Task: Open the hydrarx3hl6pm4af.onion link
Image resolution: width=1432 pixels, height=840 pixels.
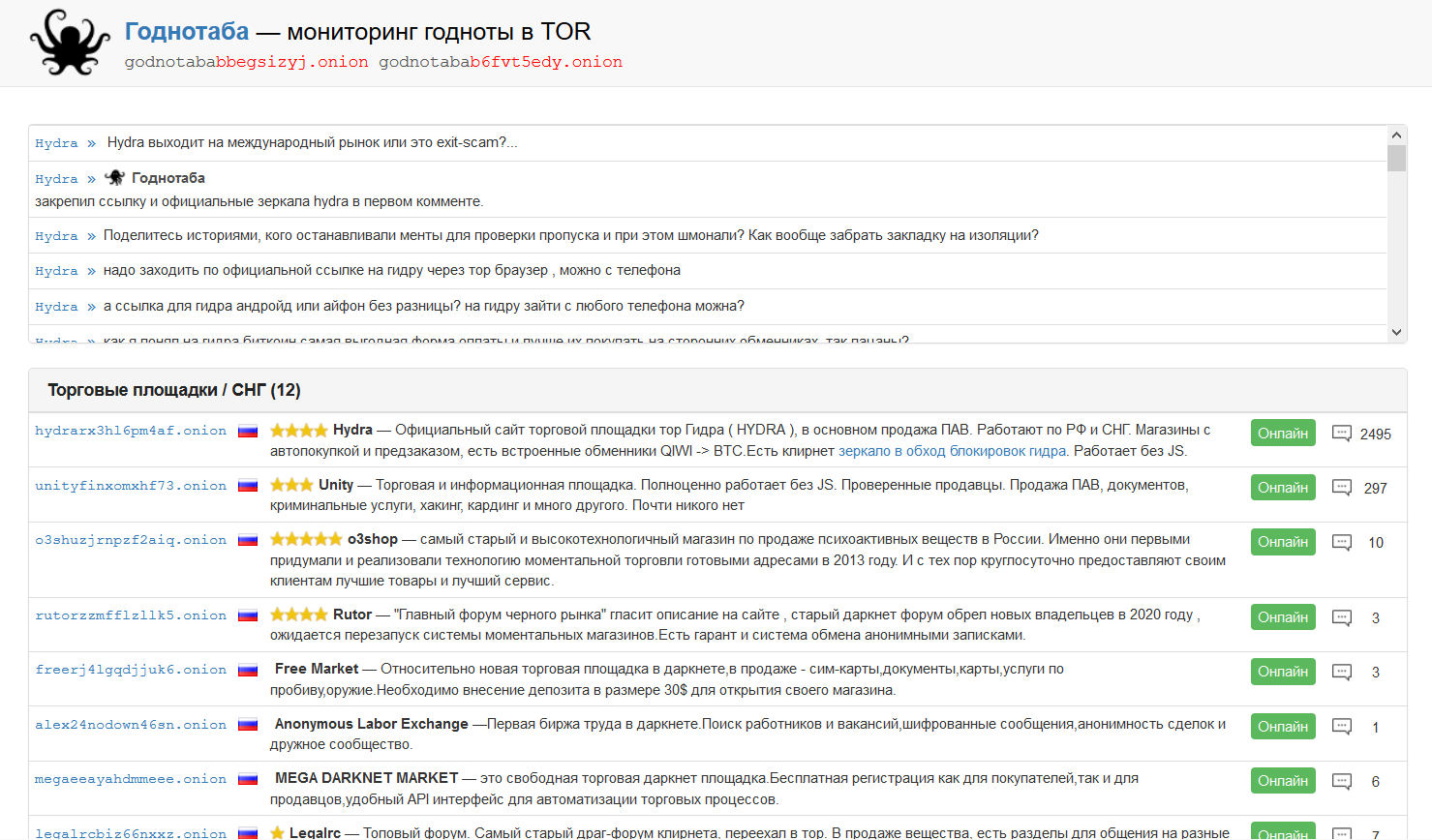Action: coord(131,431)
